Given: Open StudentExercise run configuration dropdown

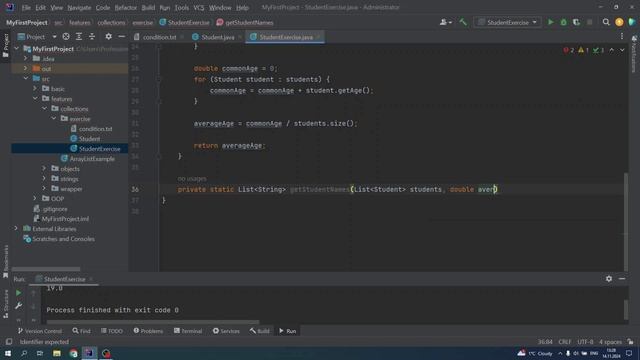Looking at the screenshot, I should pos(507,22).
